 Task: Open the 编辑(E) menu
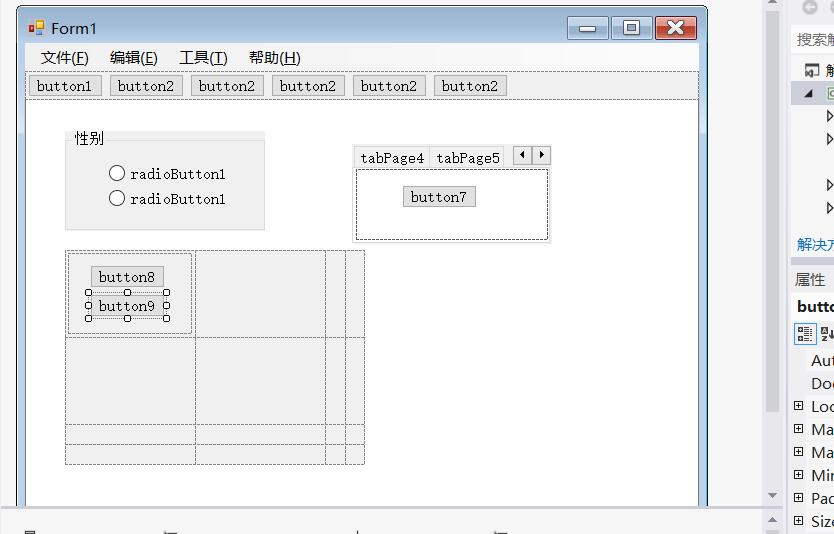tap(134, 57)
